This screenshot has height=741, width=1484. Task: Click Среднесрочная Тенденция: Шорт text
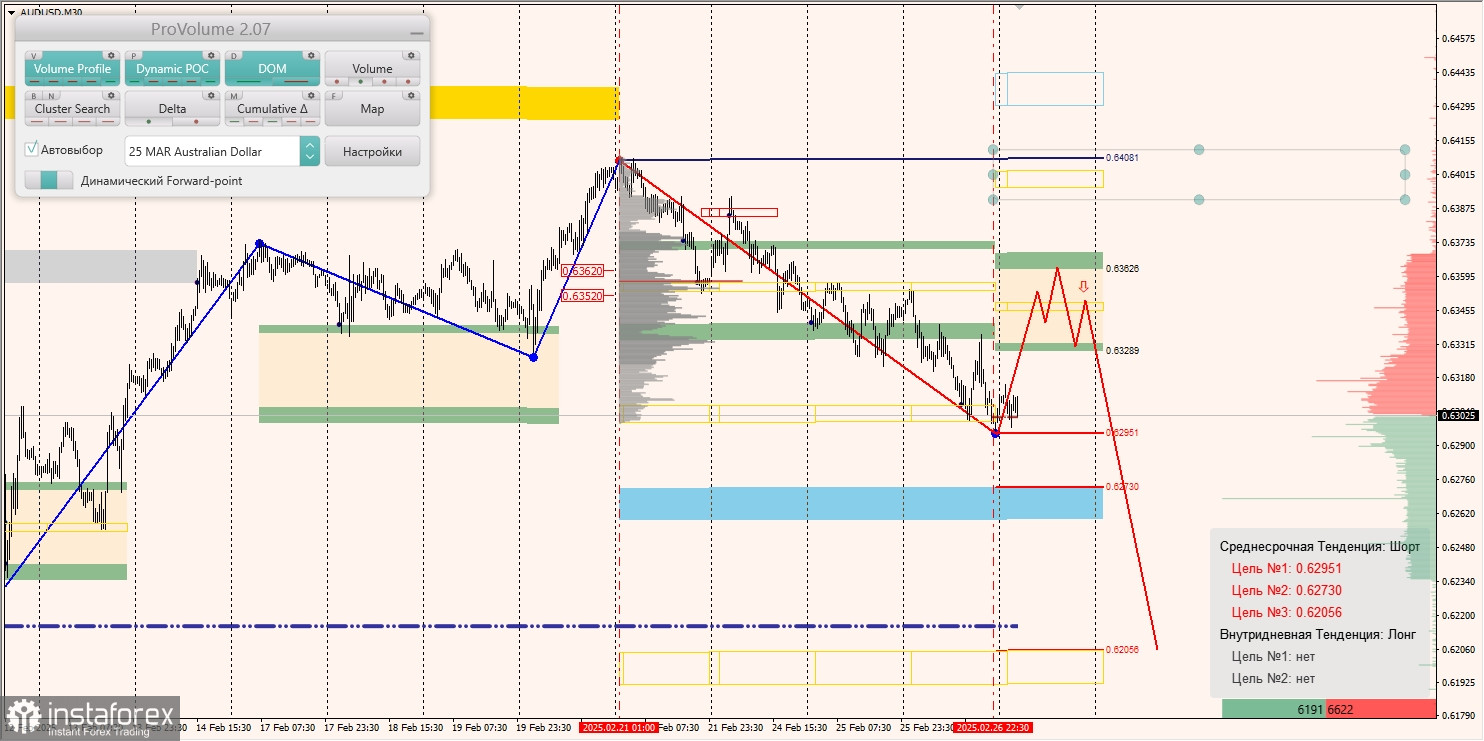(1320, 546)
